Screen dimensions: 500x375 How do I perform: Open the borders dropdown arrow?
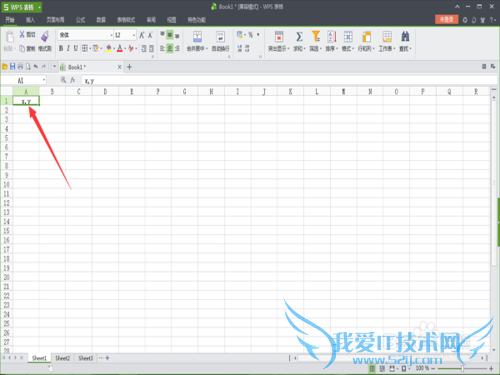pos(90,49)
